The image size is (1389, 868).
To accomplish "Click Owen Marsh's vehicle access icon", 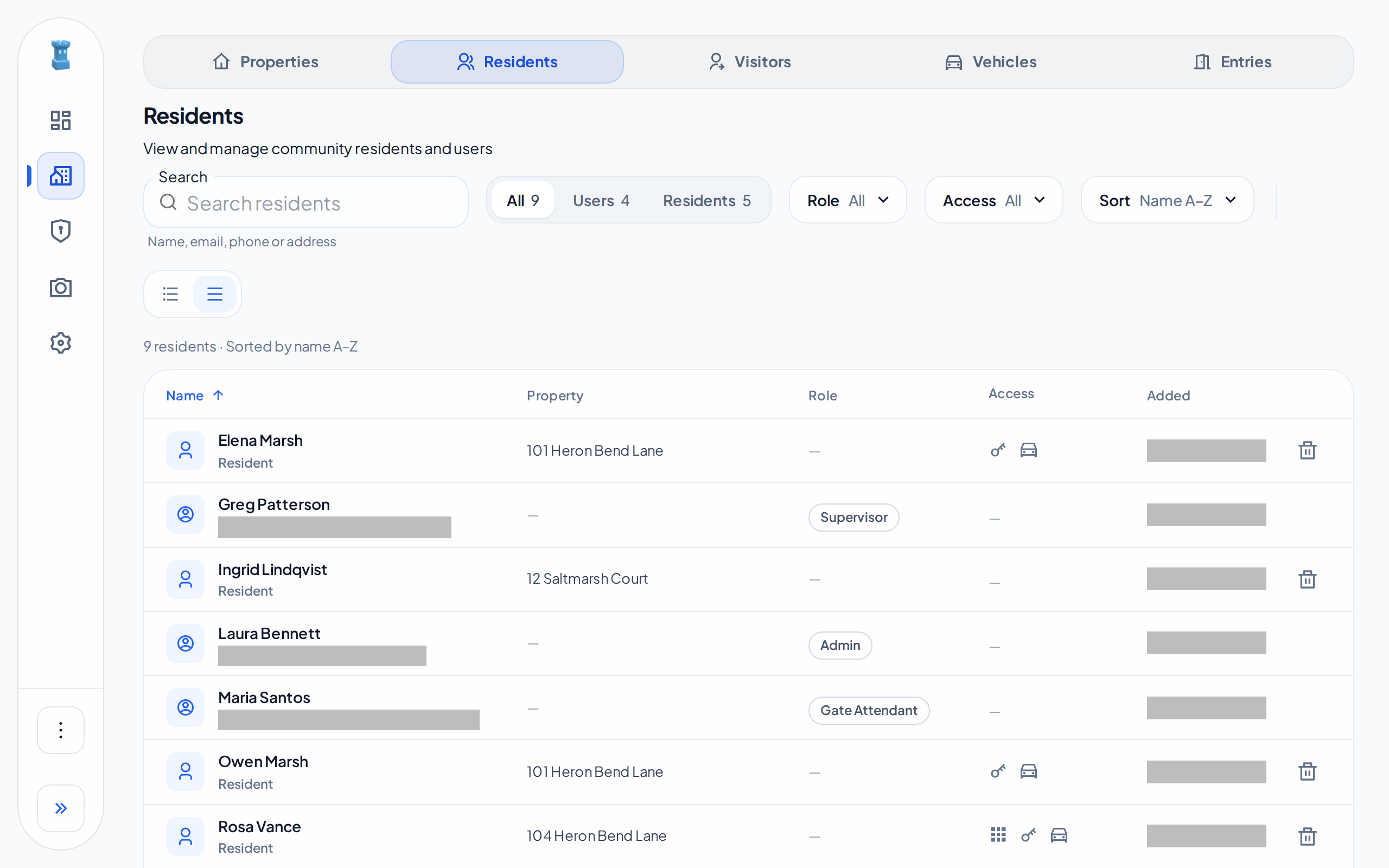I will [x=1029, y=770].
